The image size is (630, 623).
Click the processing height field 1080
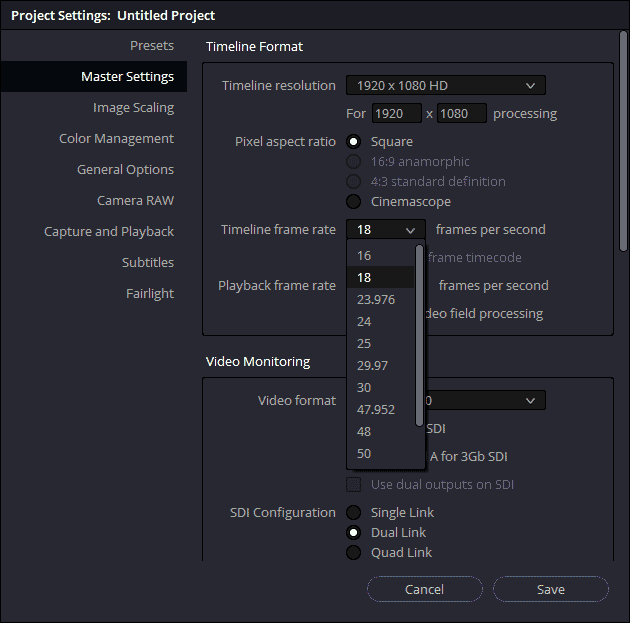pos(462,113)
